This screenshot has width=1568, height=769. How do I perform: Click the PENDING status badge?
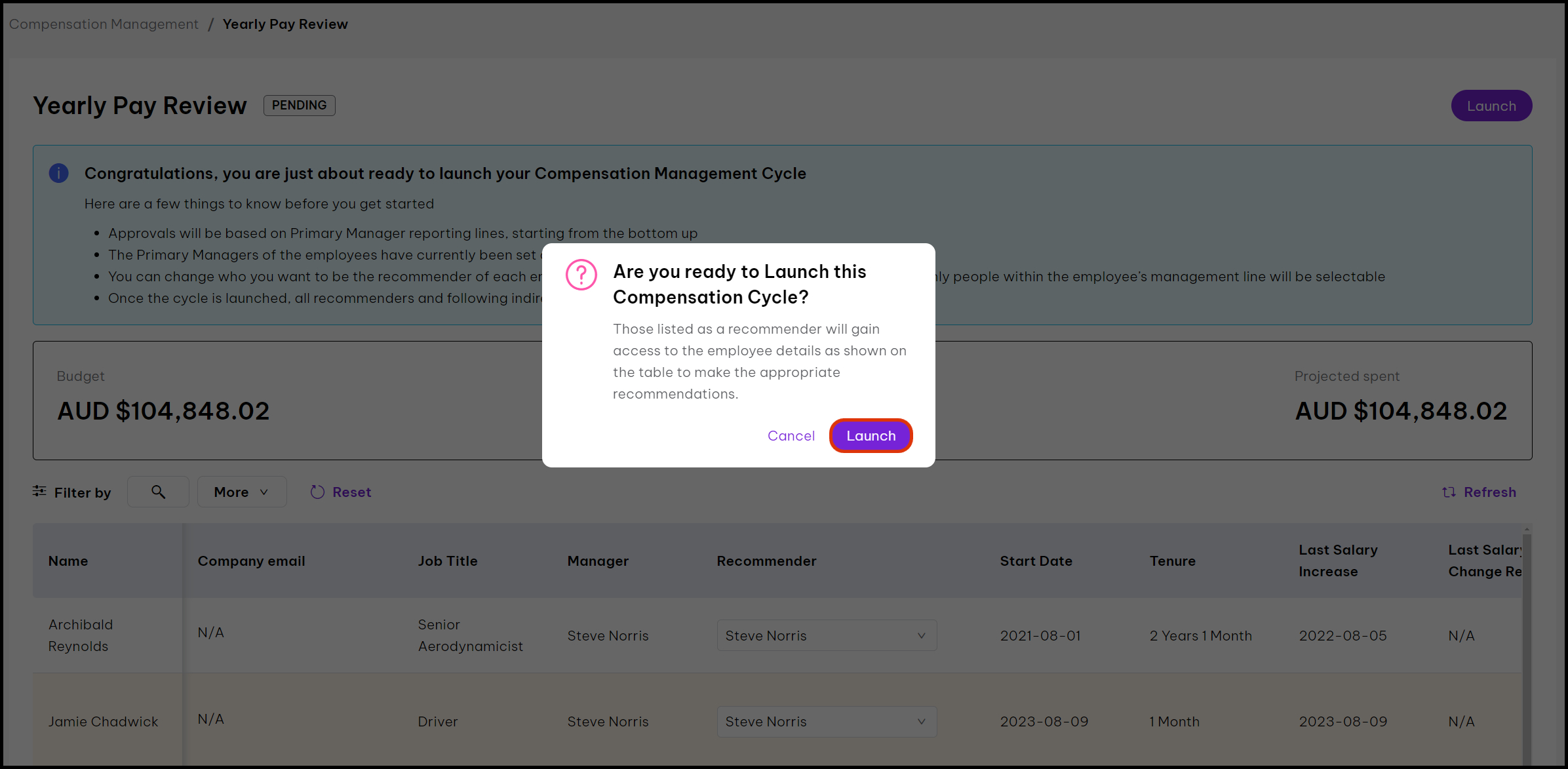tap(299, 106)
